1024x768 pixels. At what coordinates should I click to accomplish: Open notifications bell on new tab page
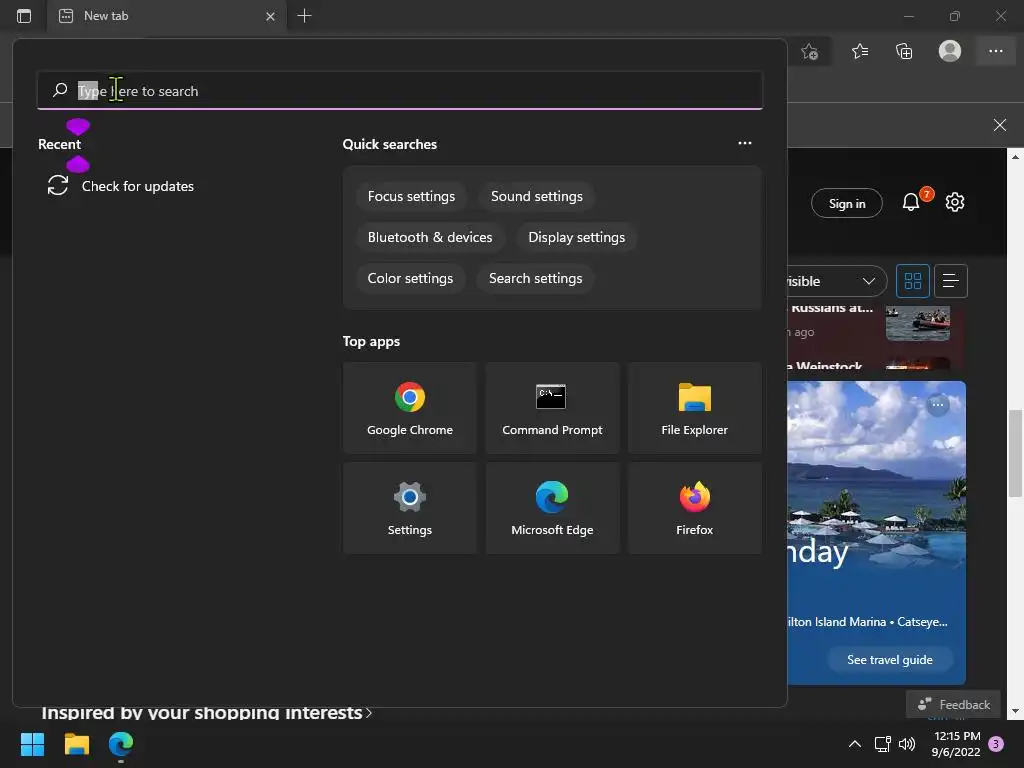pos(911,202)
